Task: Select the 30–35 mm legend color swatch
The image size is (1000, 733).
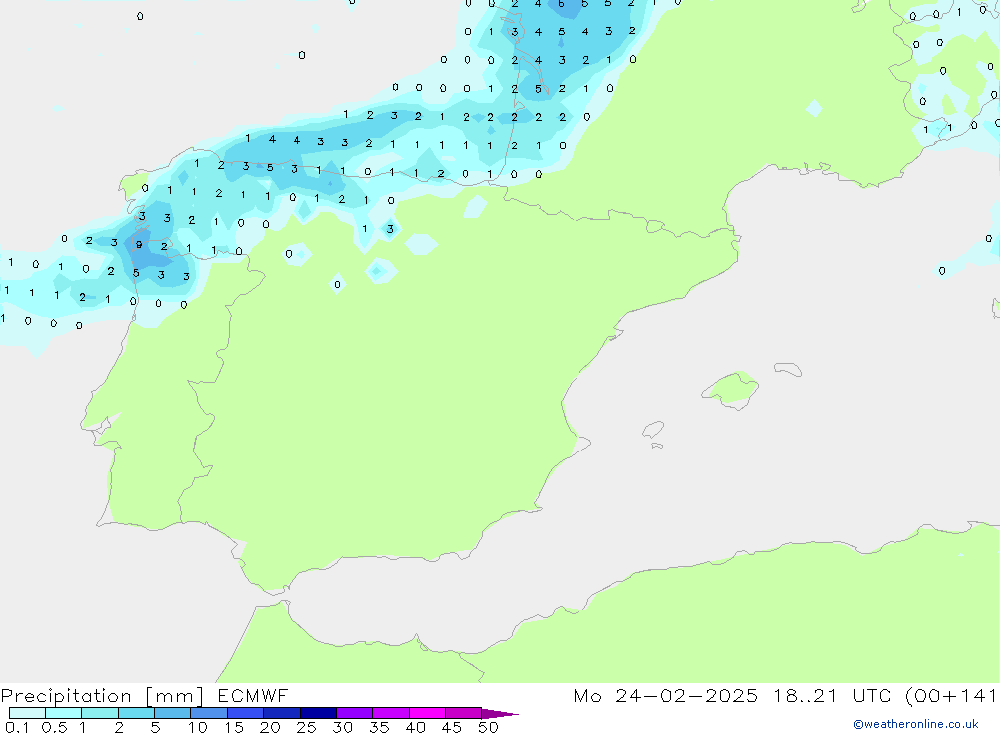Action: point(355,713)
